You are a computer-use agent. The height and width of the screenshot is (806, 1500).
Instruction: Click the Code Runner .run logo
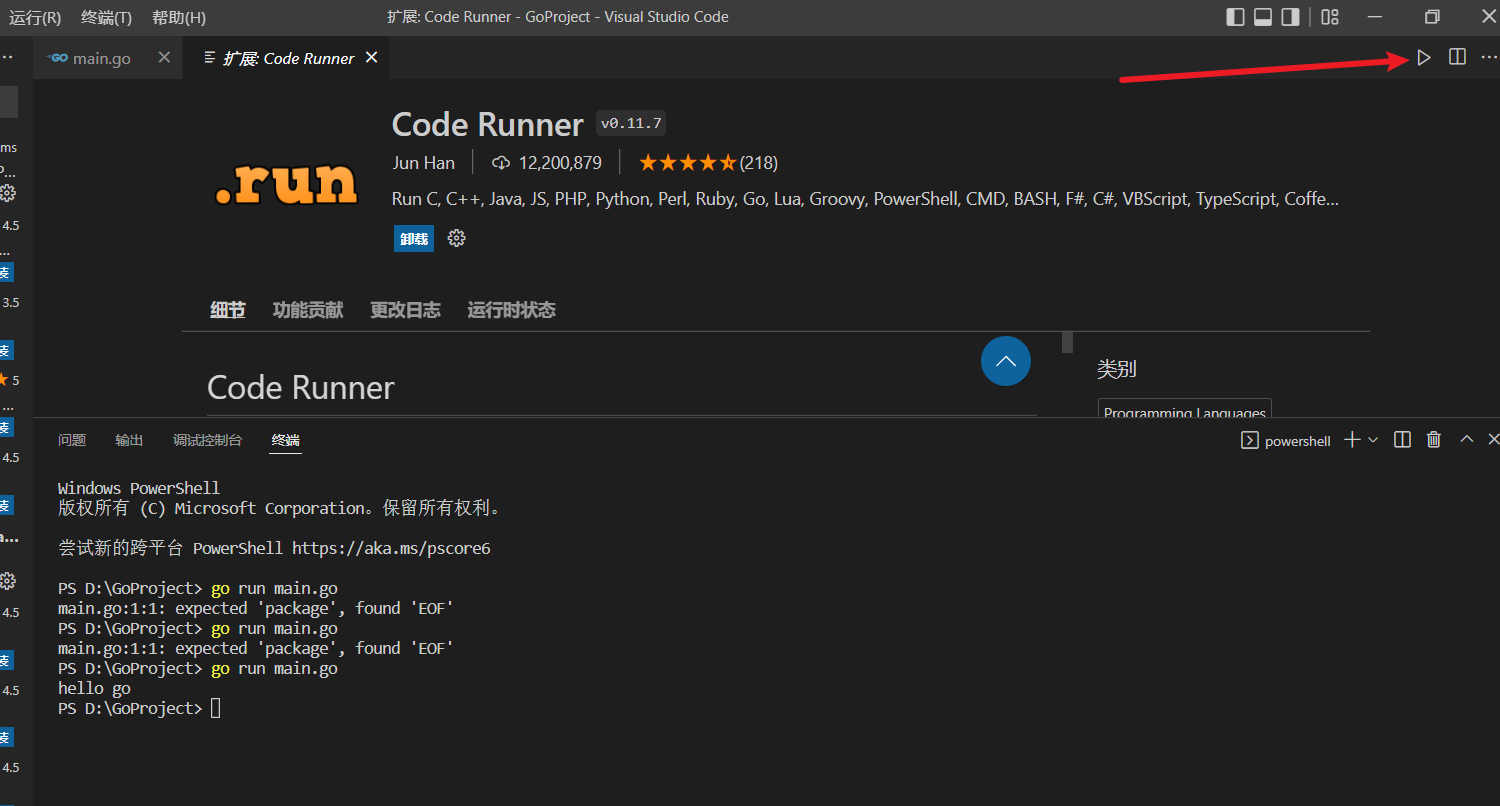[287, 184]
